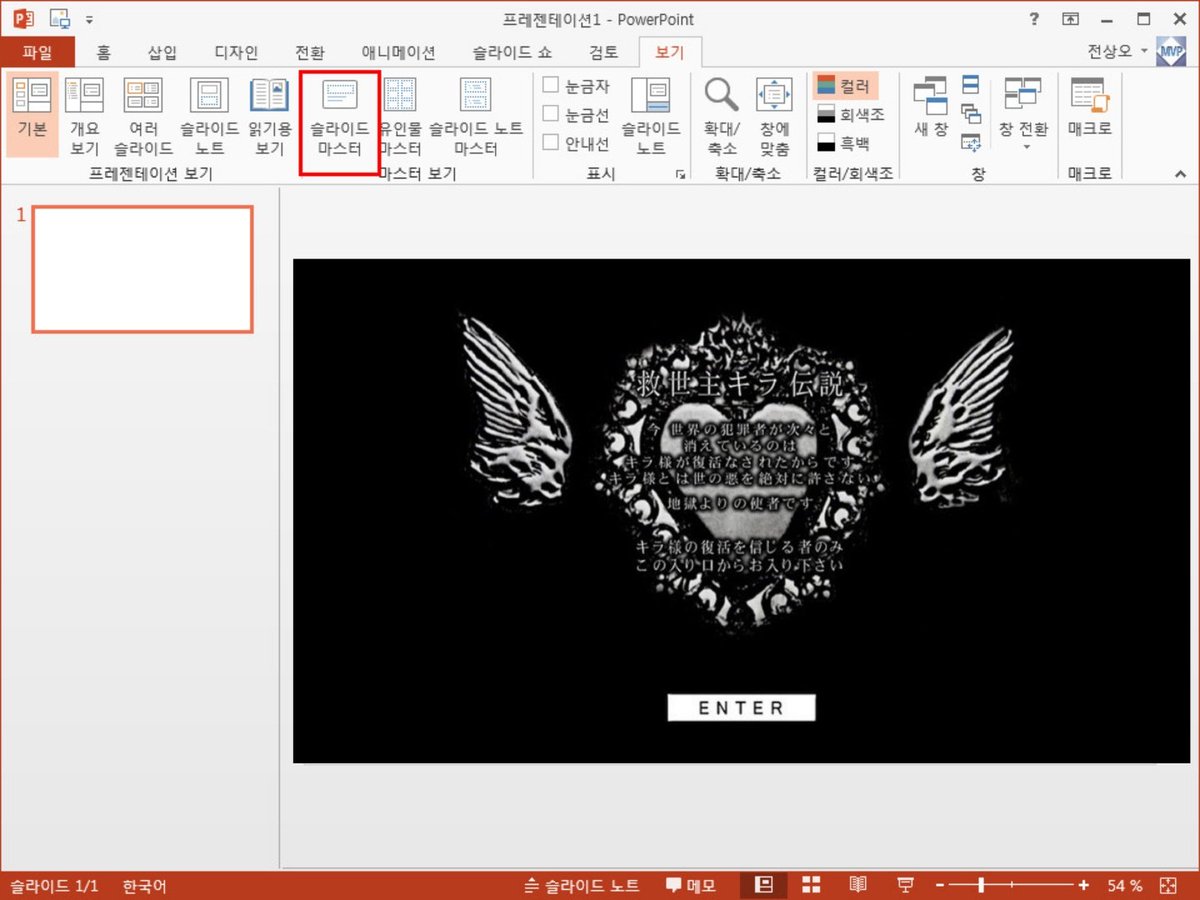Click the MVP account picture

click(1170, 51)
